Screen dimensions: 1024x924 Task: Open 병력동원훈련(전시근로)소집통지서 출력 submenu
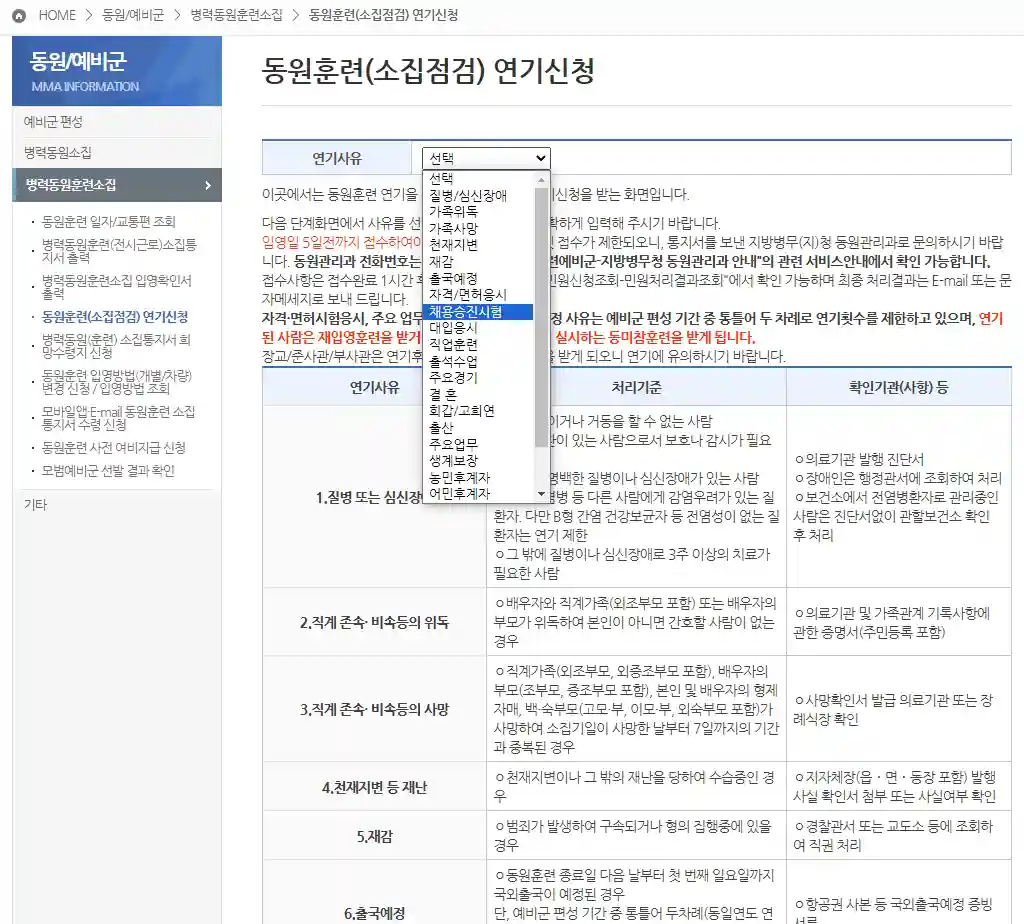119,251
